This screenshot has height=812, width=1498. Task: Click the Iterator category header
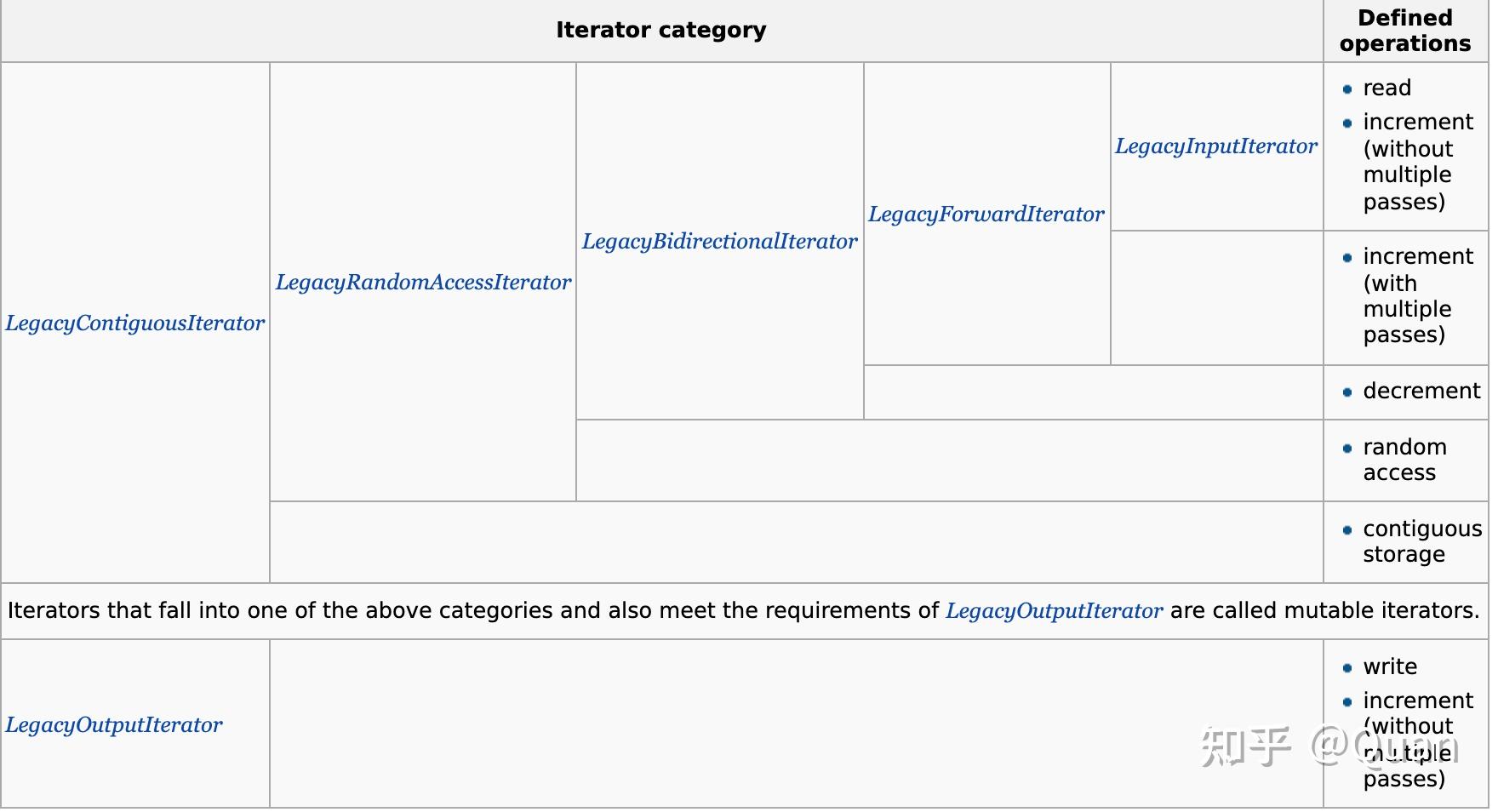[661, 31]
